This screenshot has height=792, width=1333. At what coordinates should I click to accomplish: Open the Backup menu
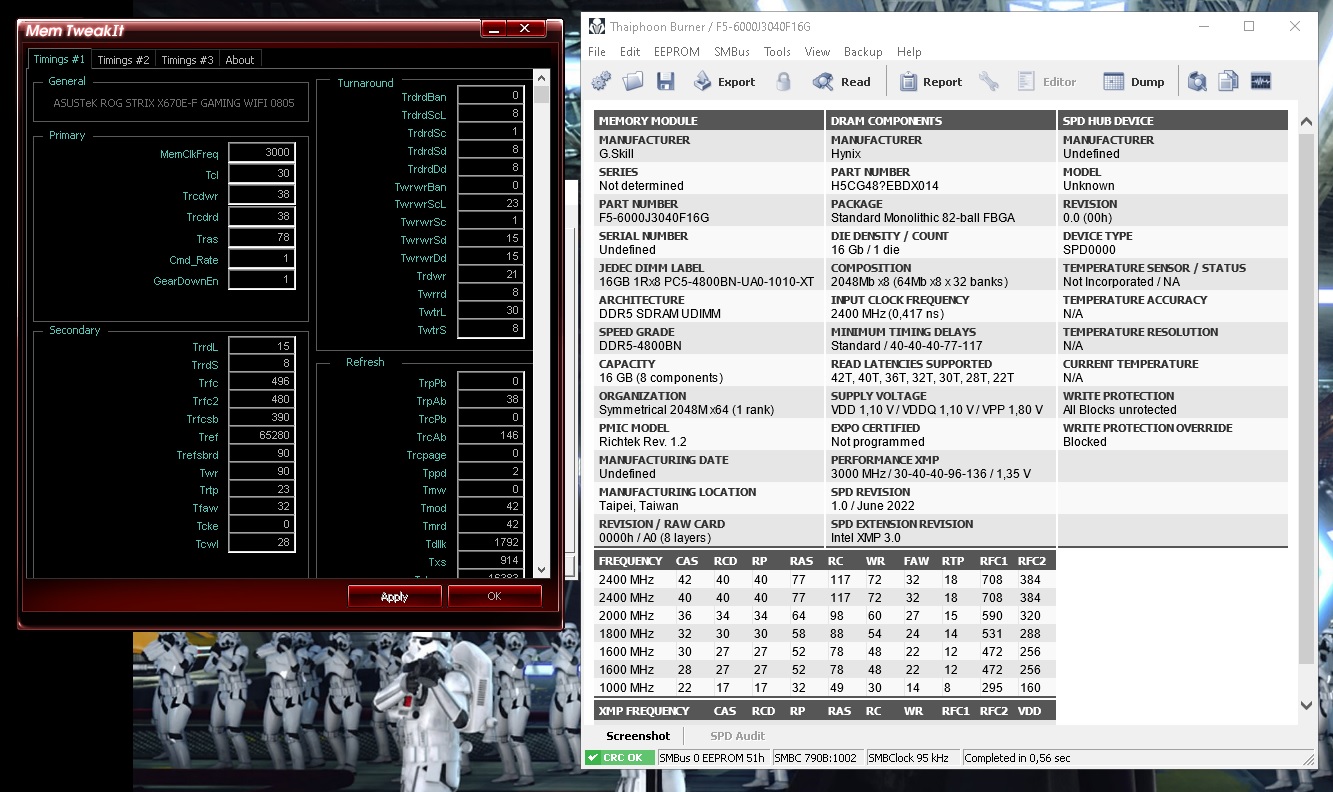(x=863, y=52)
